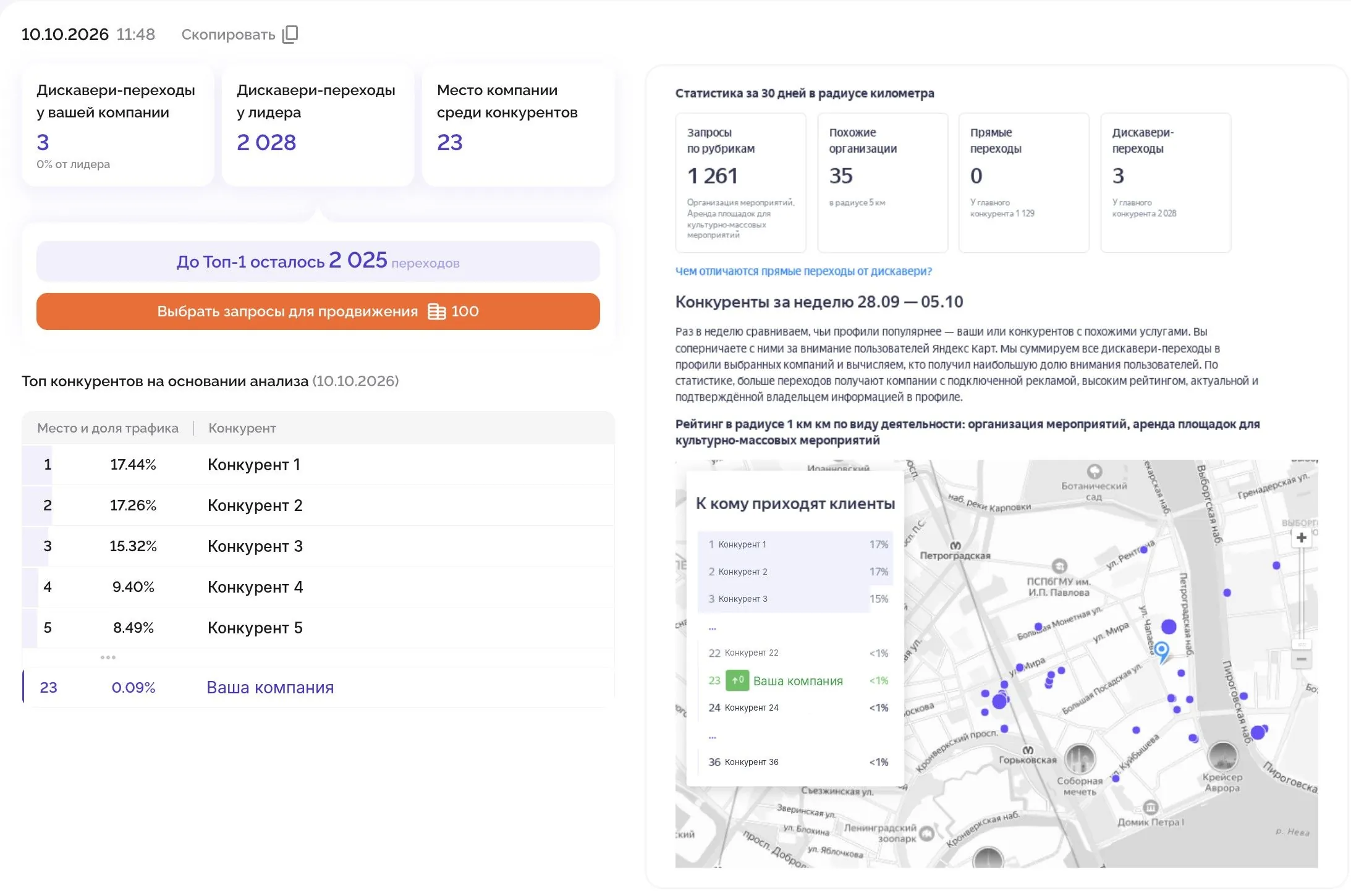Click the Крейсер Аврора landmark photo marker

click(1222, 756)
